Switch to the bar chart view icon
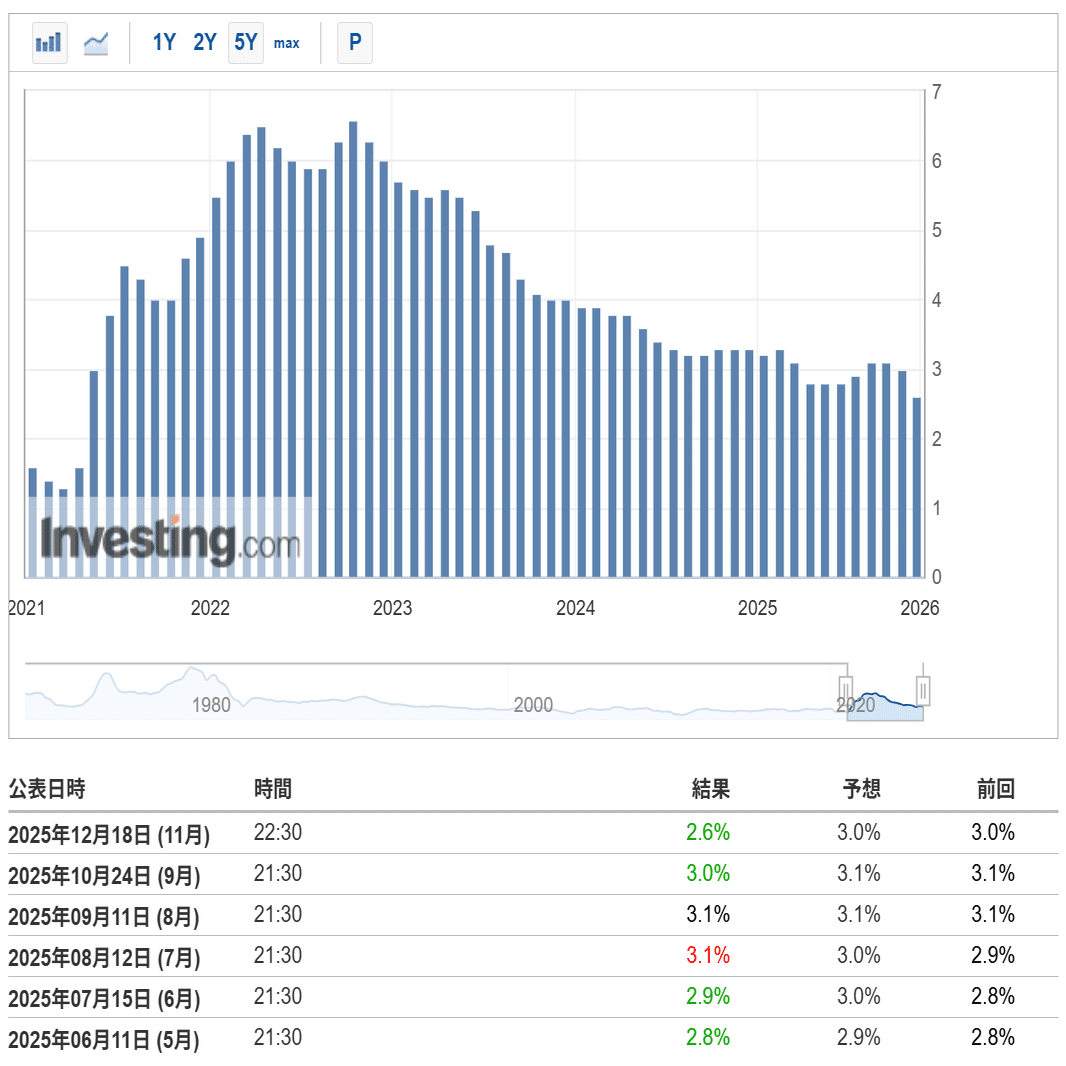 (49, 43)
